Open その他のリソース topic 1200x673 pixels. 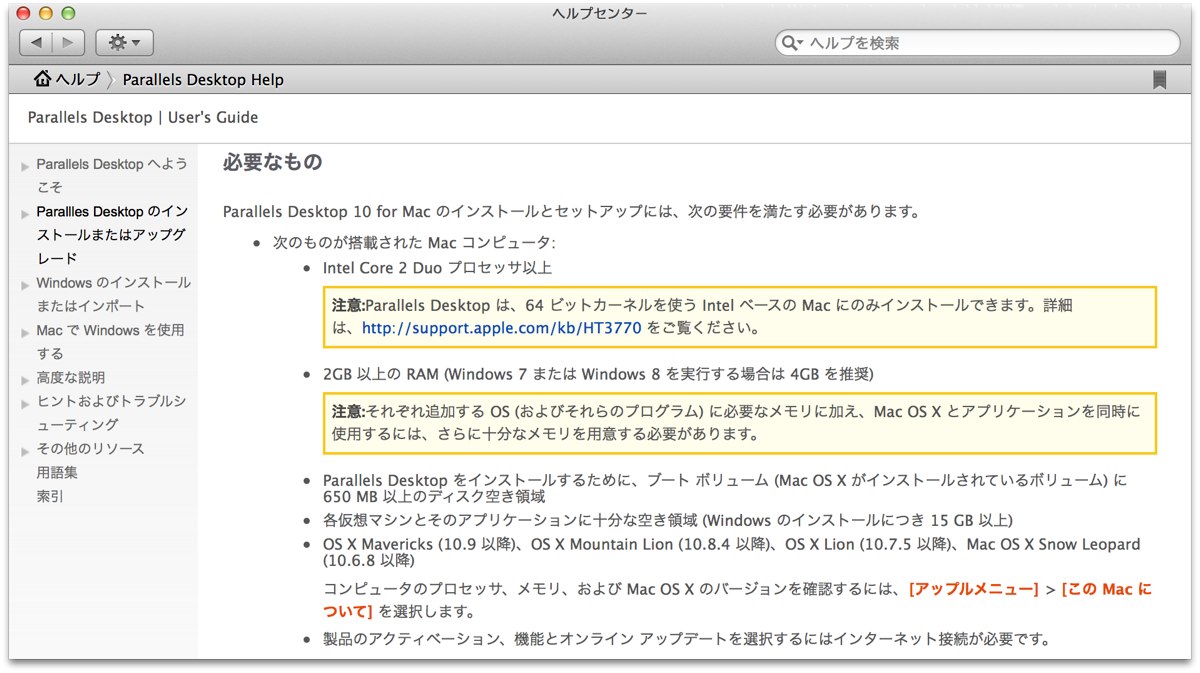[x=90, y=449]
